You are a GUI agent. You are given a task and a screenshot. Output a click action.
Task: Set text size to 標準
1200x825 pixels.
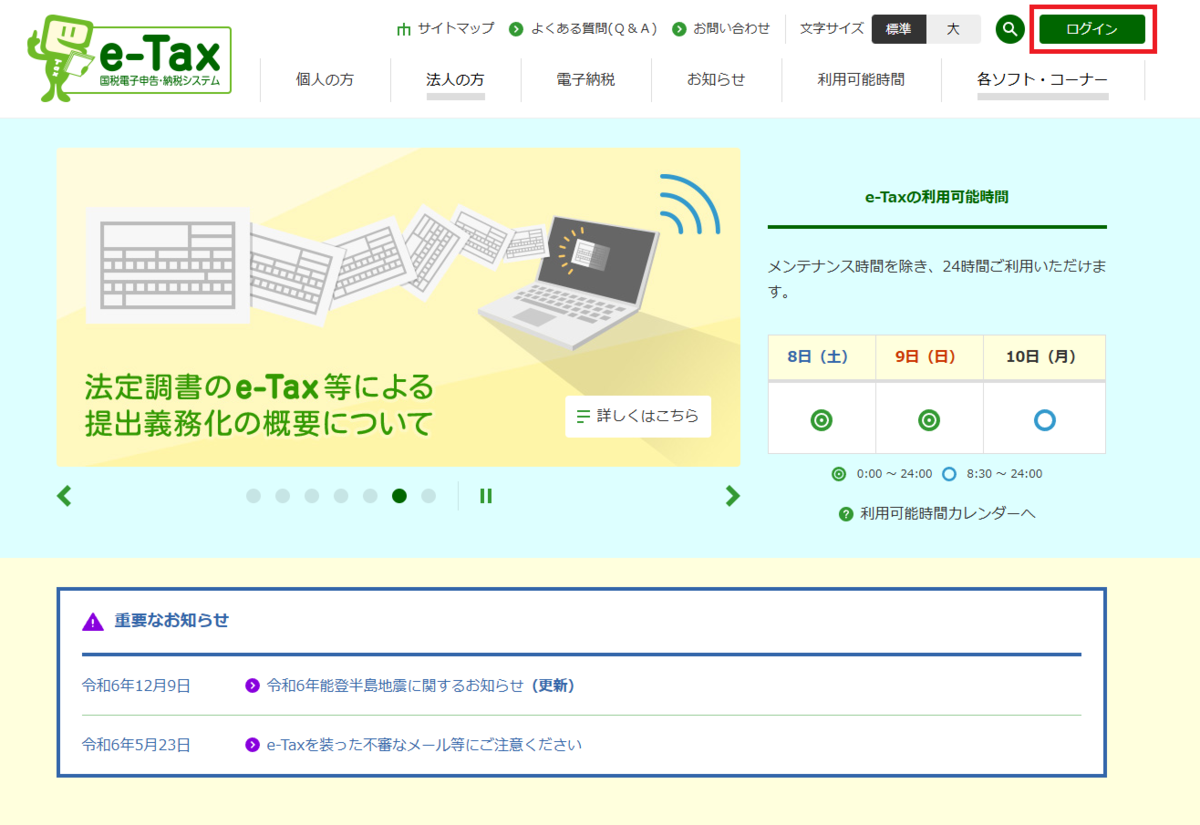(899, 29)
